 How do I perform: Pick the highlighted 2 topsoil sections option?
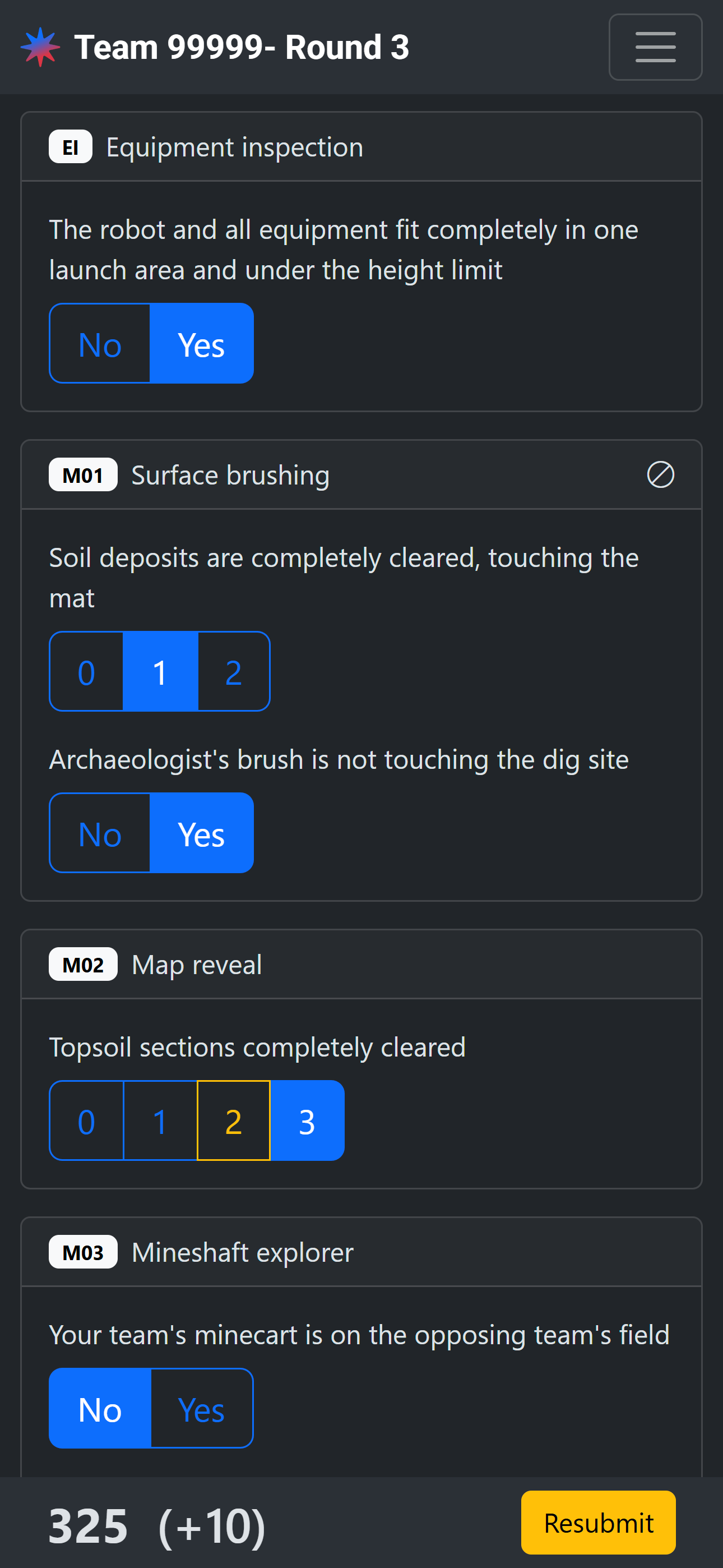(x=234, y=1120)
